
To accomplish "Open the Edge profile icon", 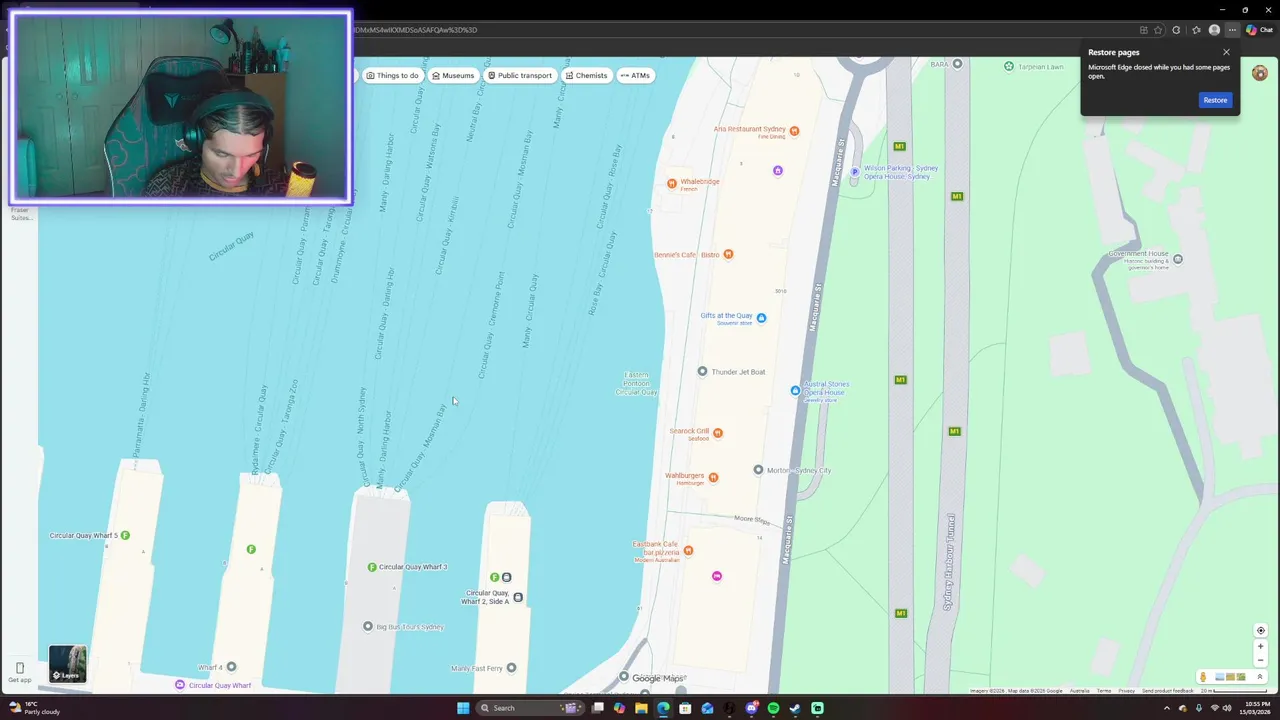I will tap(1214, 30).
